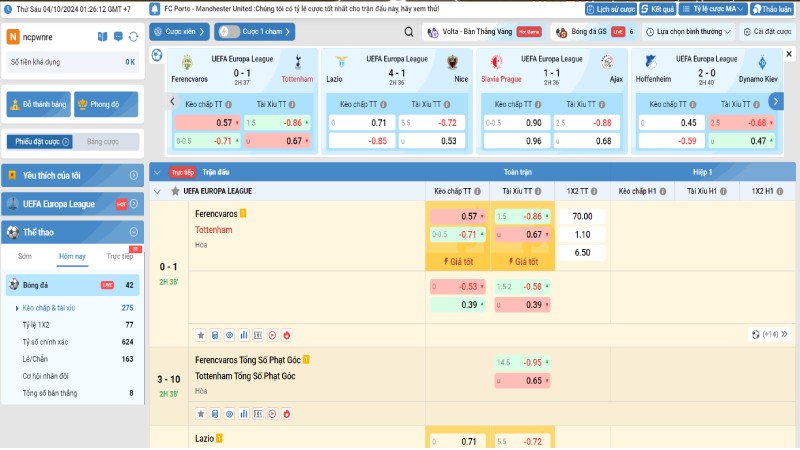Image resolution: width=800 pixels, height=450 pixels.
Task: Open the Lịch sử cược button
Action: 611,9
